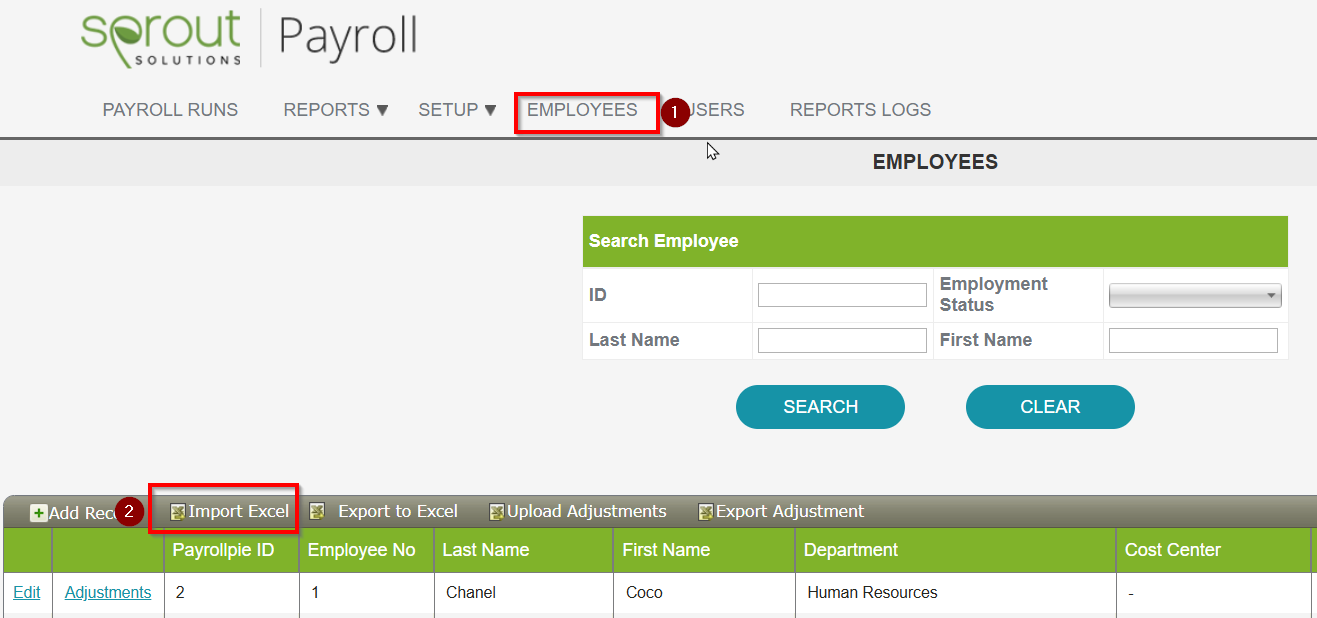The width and height of the screenshot is (1317, 618).
Task: Select the 'Human Resources' department cell
Action: point(955,593)
